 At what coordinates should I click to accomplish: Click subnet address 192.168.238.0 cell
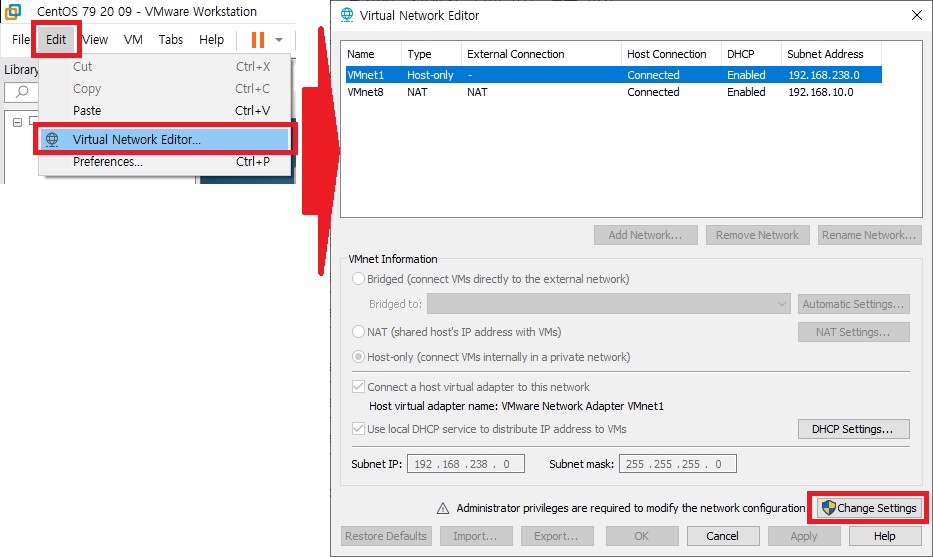click(x=824, y=75)
